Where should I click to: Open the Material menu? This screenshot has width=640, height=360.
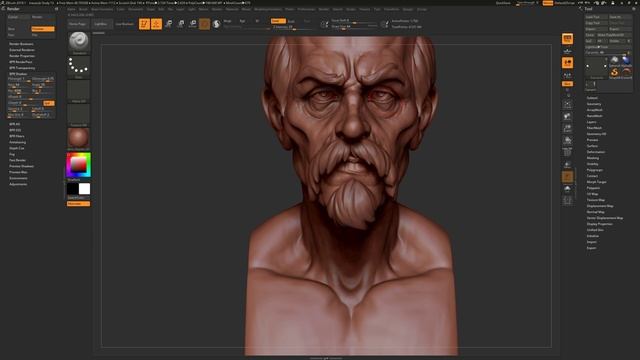pyautogui.click(x=232, y=9)
